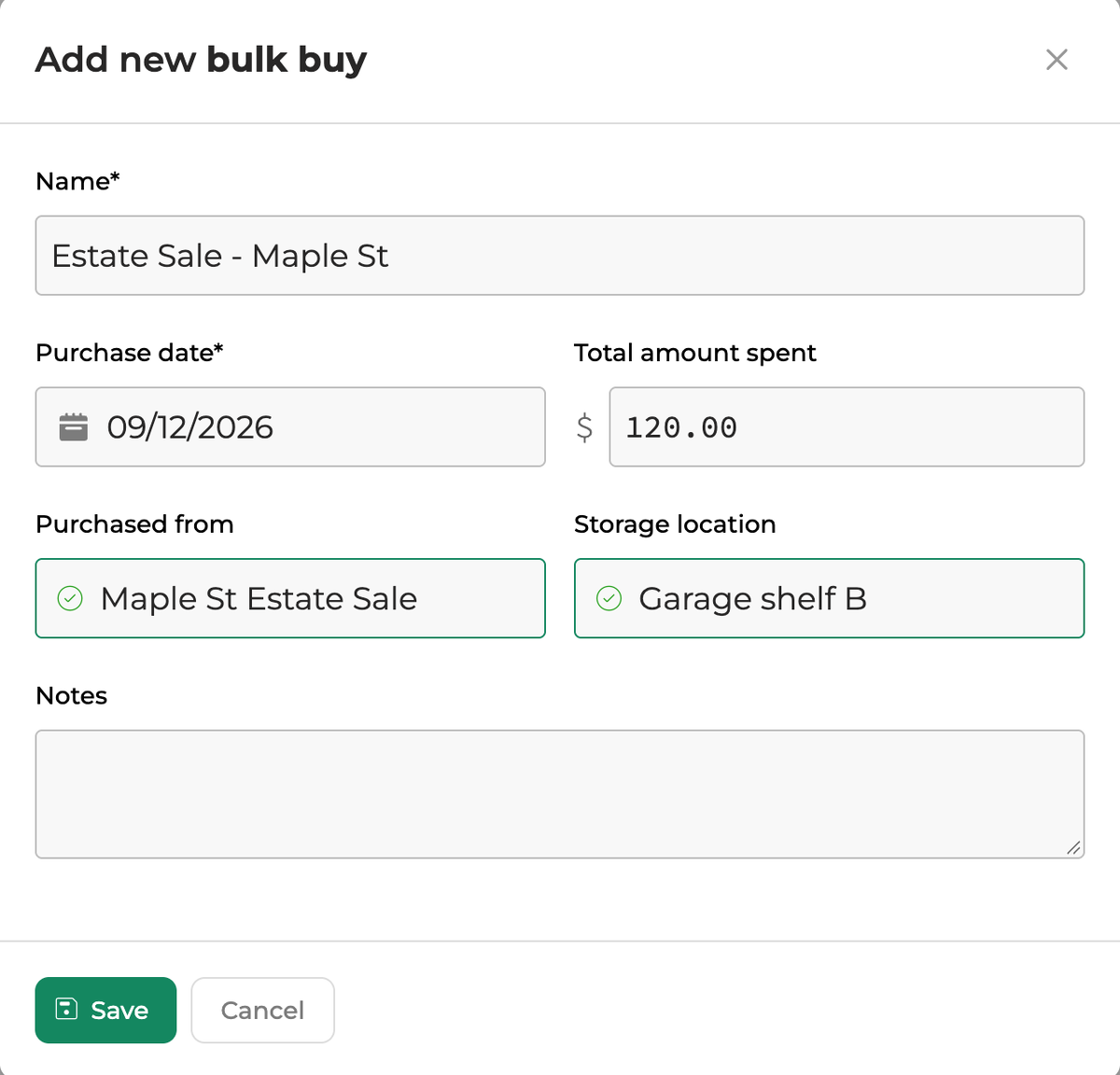Open the Storage location combo box

(x=829, y=598)
